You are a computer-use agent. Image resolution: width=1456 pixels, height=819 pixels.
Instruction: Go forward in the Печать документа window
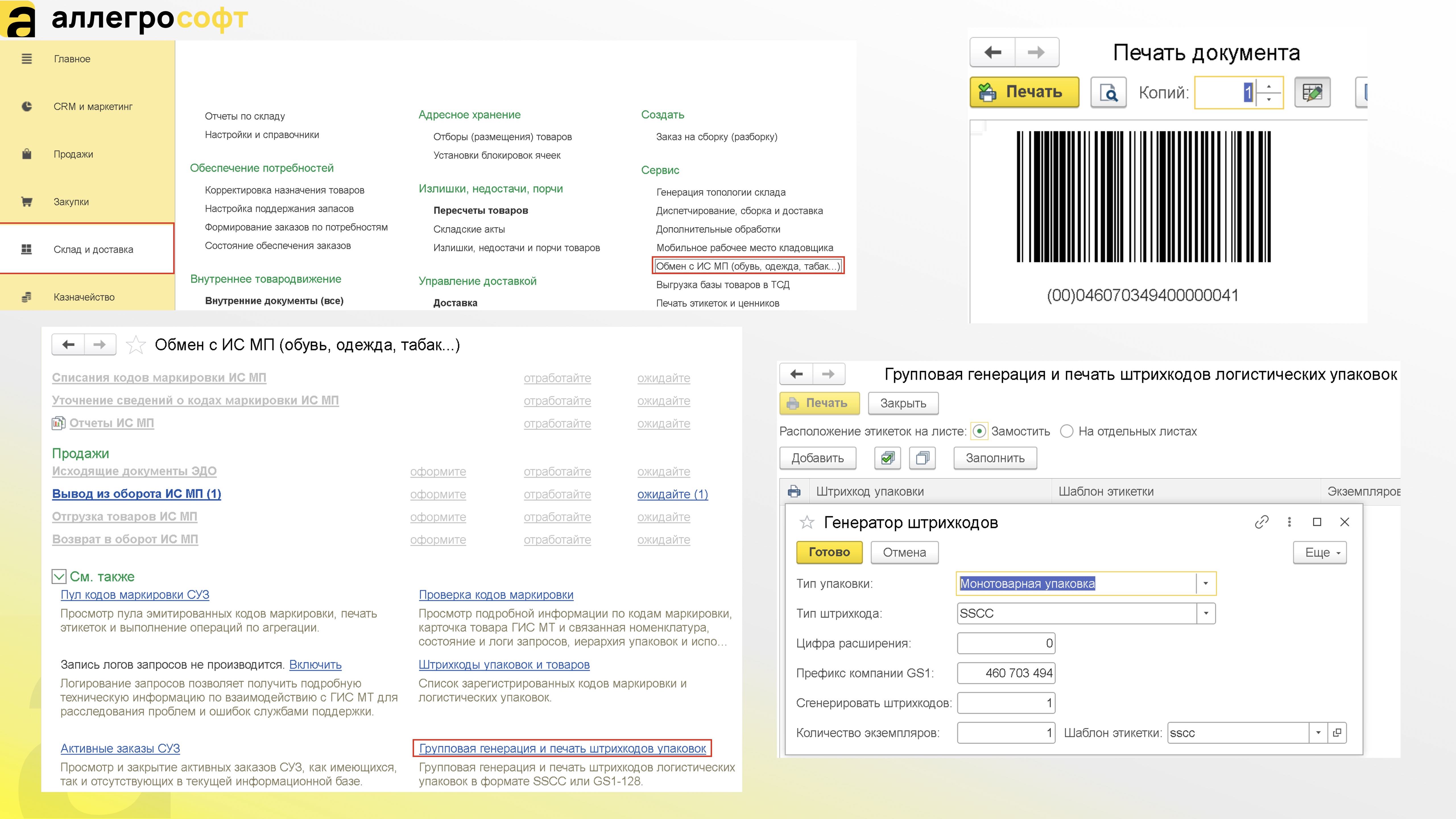click(1037, 53)
